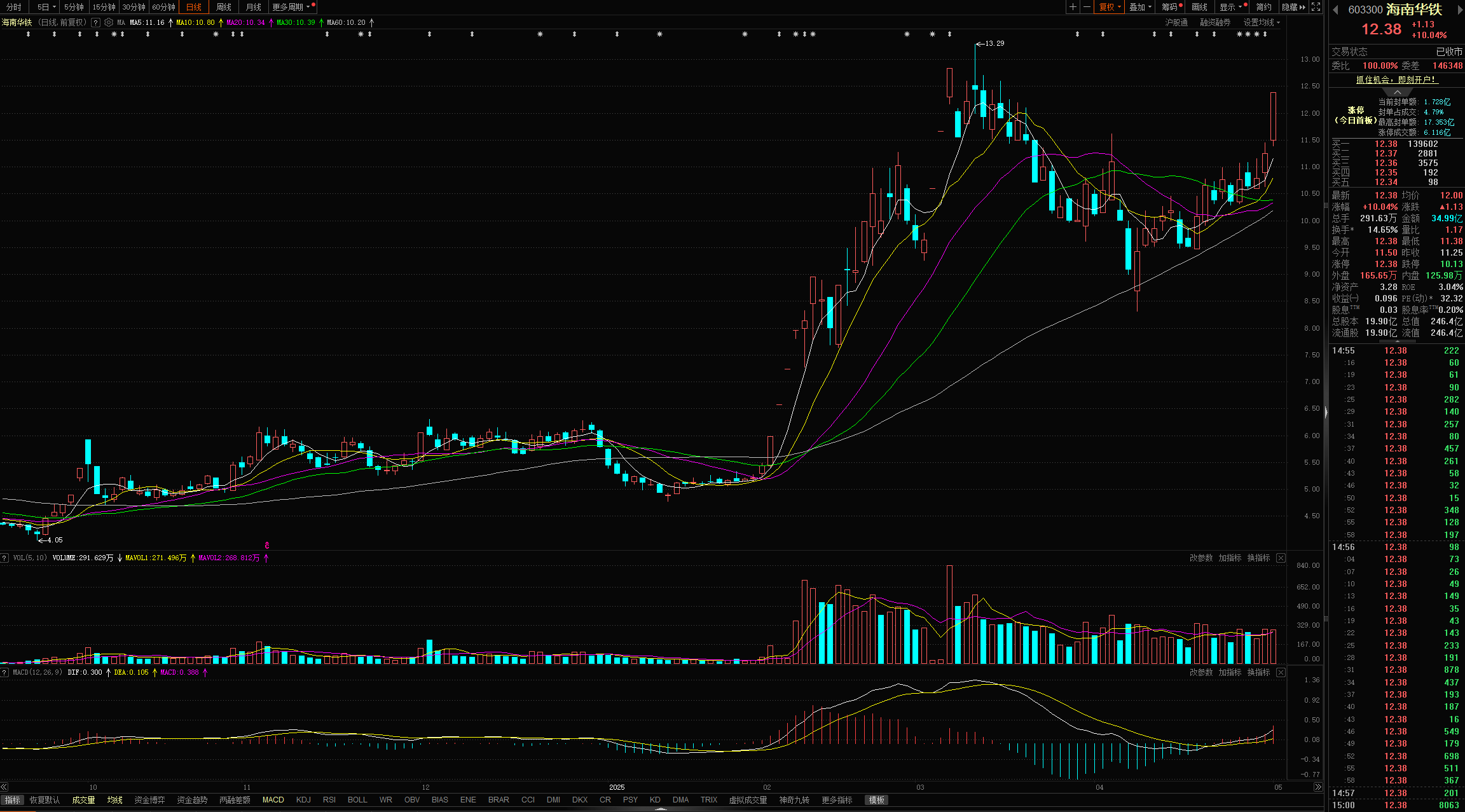1465x812 pixels.
Task: Click 恢复默认 restore default
Action: 45,800
